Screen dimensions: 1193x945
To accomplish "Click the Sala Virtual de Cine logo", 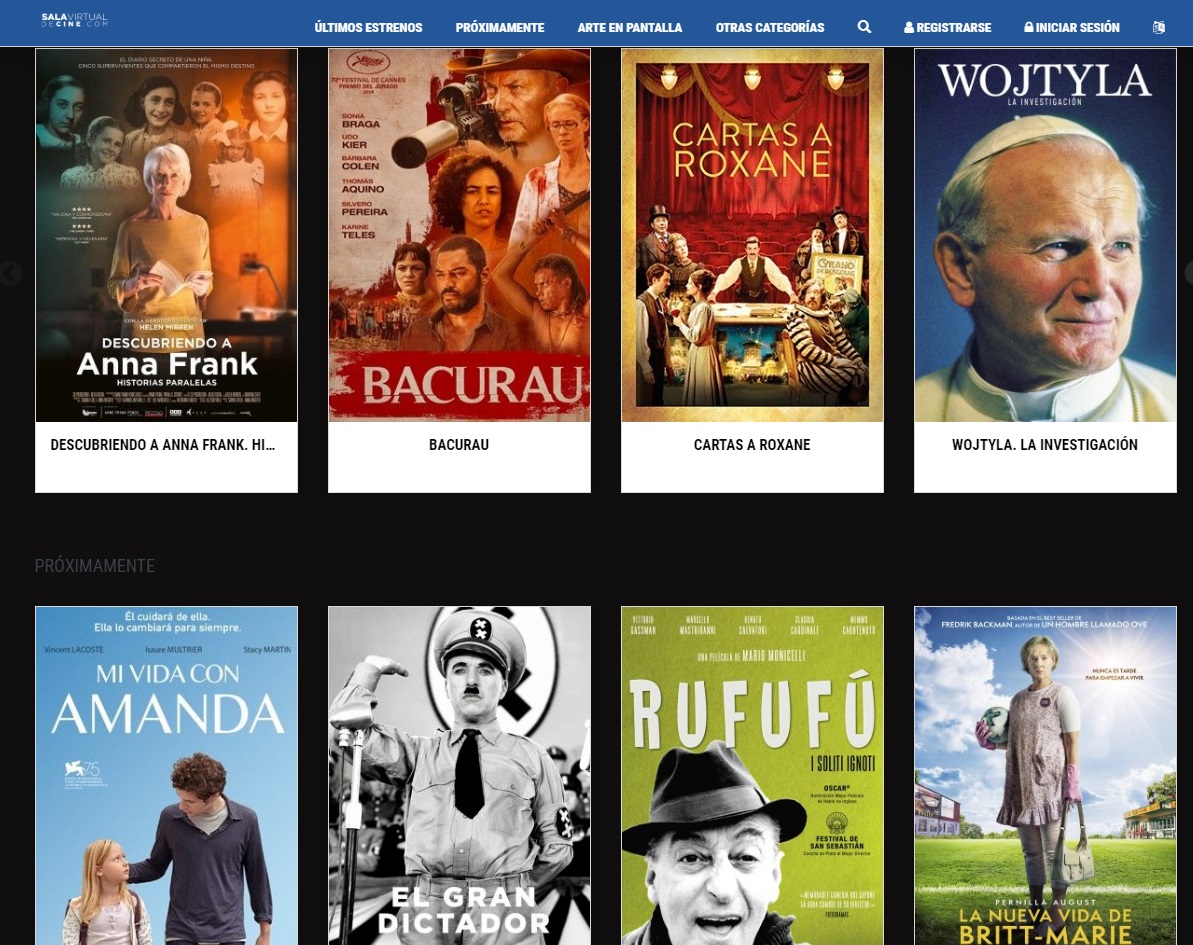I will click(x=74, y=20).
